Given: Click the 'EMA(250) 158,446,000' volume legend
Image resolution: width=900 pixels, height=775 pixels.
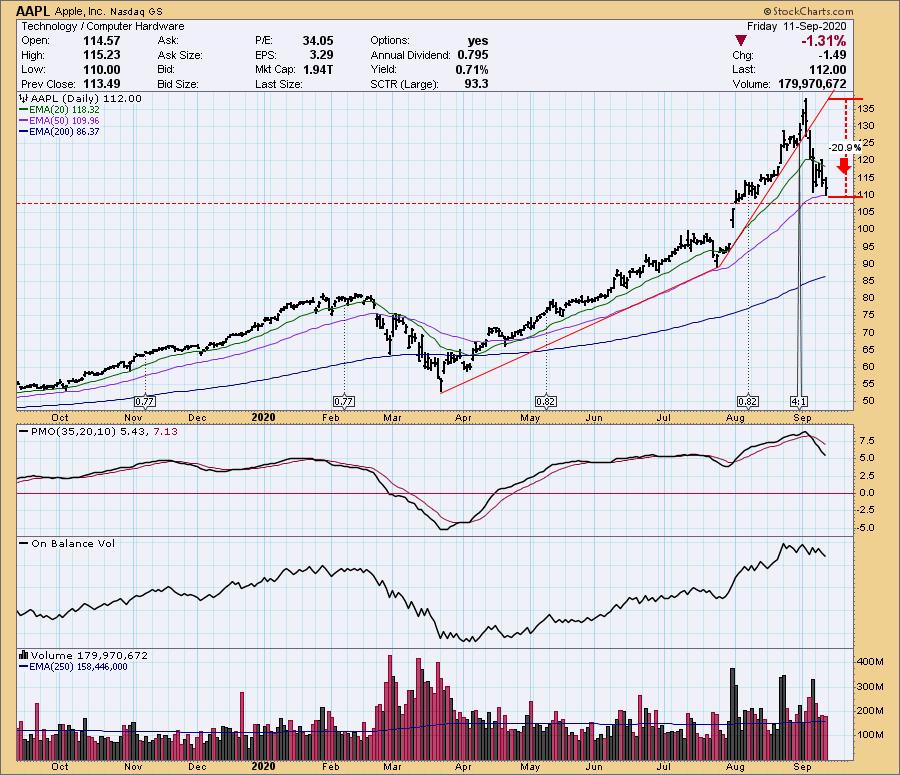Looking at the screenshot, I should [78, 666].
